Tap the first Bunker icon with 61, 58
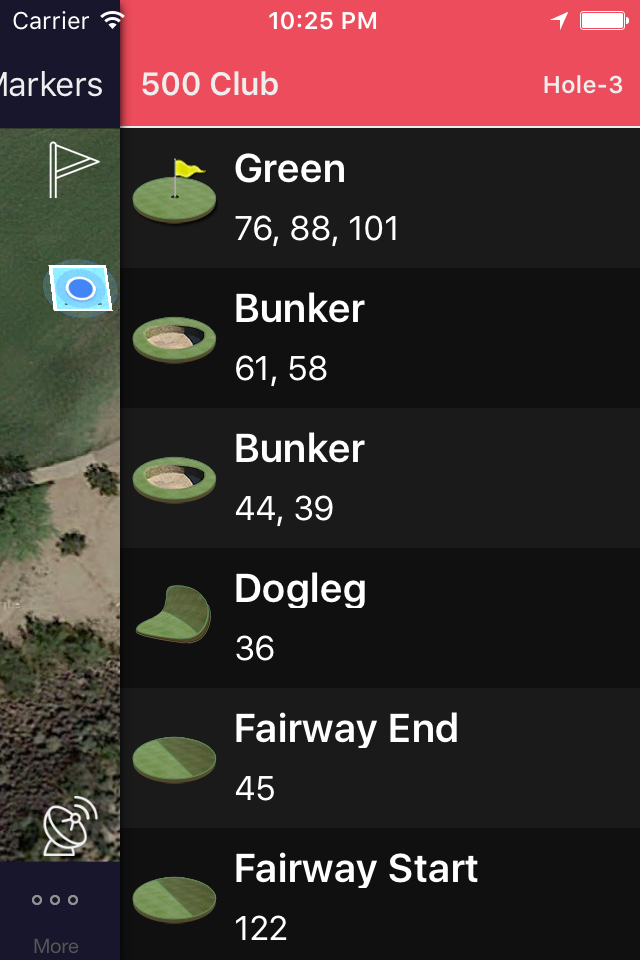The height and width of the screenshot is (960, 640). coord(175,339)
